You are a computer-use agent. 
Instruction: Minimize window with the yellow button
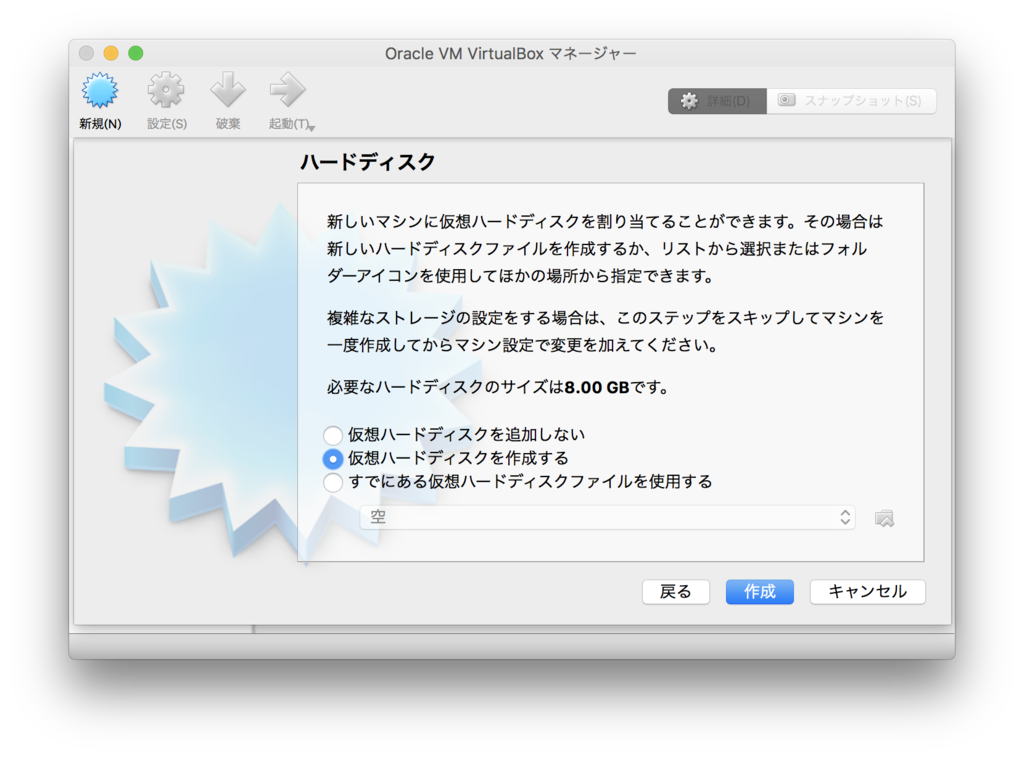click(111, 53)
